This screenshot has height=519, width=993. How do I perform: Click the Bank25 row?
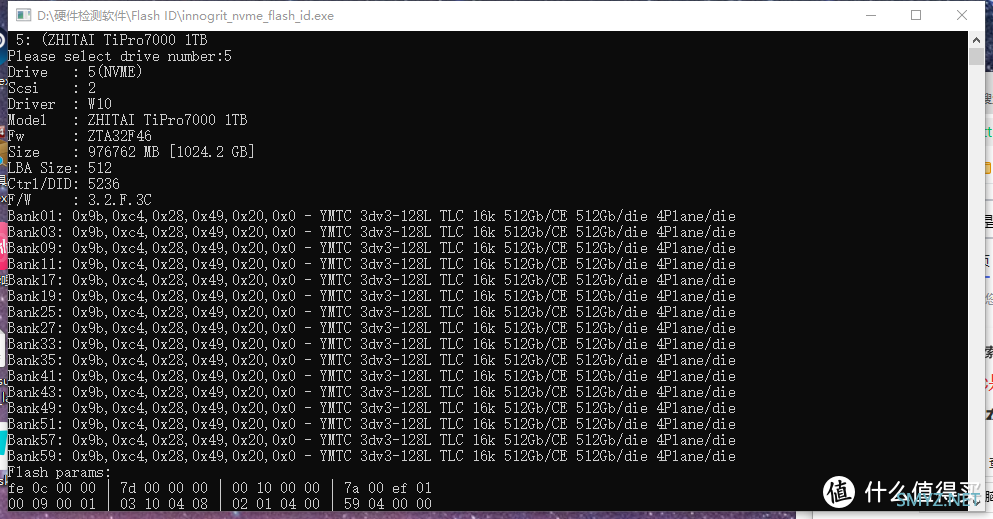click(x=372, y=312)
